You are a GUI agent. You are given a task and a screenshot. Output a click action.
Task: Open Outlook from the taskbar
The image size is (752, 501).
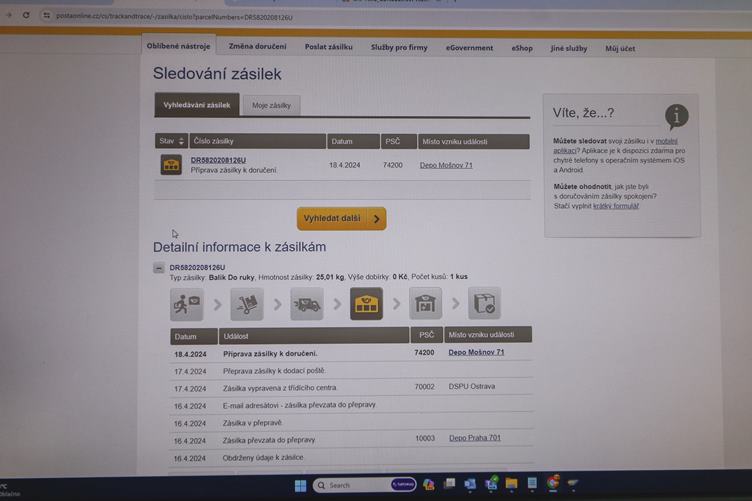pos(470,484)
